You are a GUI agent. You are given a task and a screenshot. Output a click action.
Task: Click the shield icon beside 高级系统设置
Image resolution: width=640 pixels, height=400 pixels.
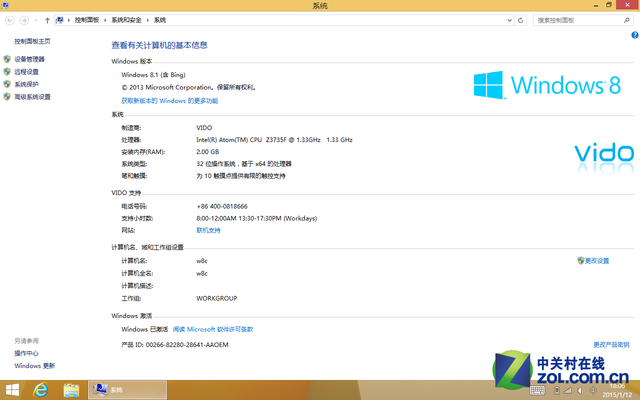7,97
